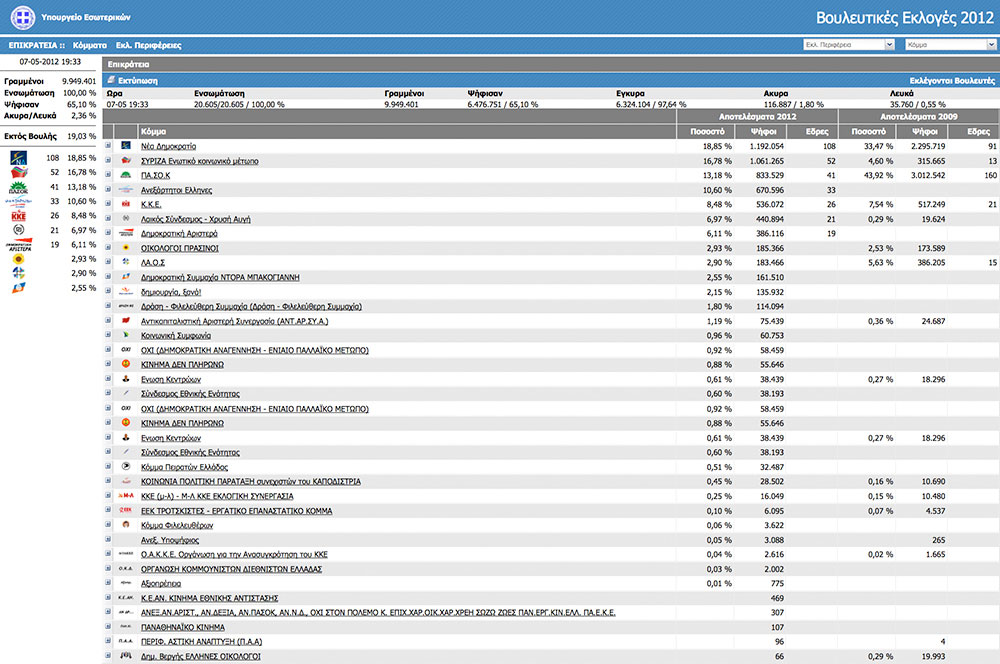Open the ΟΙΚΟΛΟΓΟΙ ΠΡΑΣΙΝΟΙ party link

pyautogui.click(x=180, y=248)
